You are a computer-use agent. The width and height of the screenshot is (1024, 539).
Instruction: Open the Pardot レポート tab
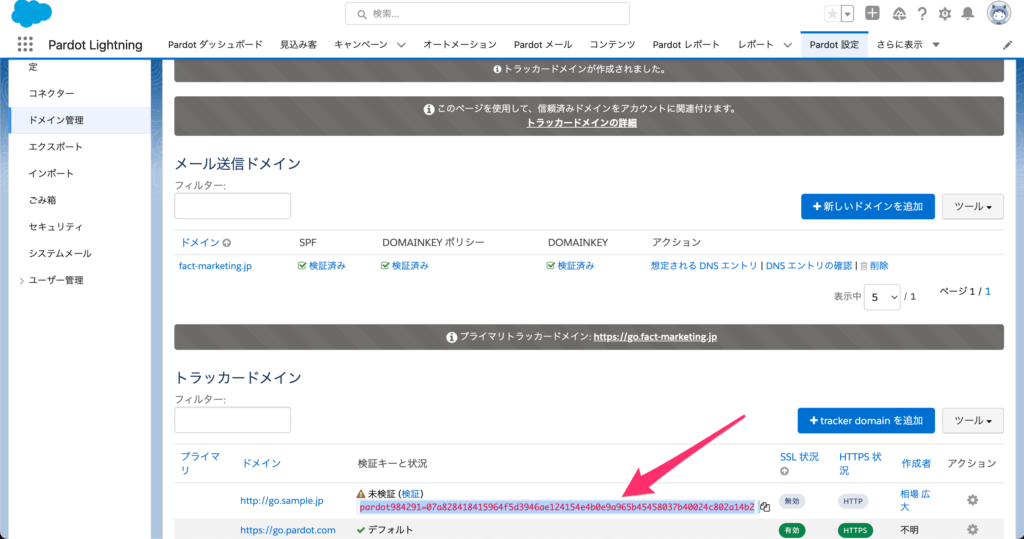pos(686,44)
